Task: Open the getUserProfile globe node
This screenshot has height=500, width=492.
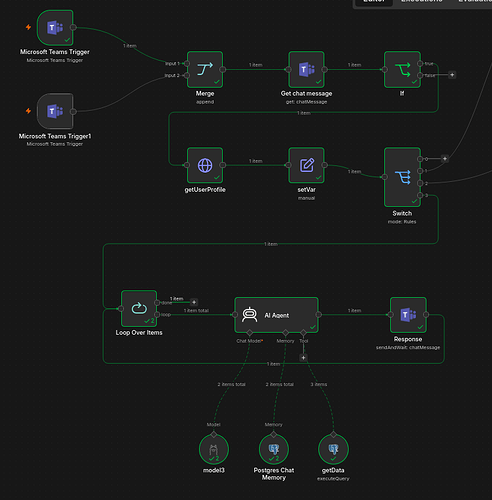Action: 205,165
